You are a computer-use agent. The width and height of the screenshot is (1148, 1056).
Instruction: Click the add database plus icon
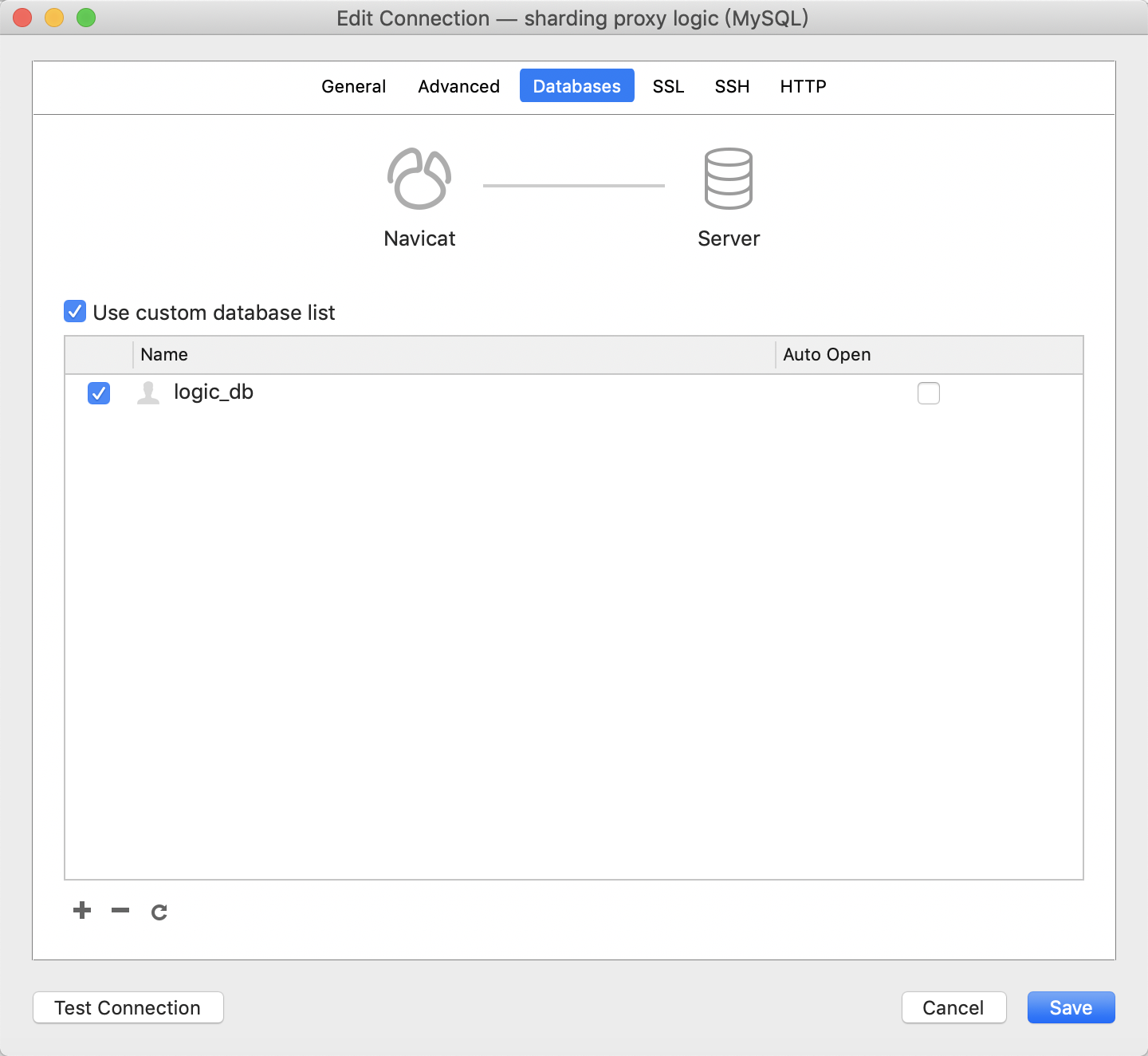pyautogui.click(x=81, y=911)
